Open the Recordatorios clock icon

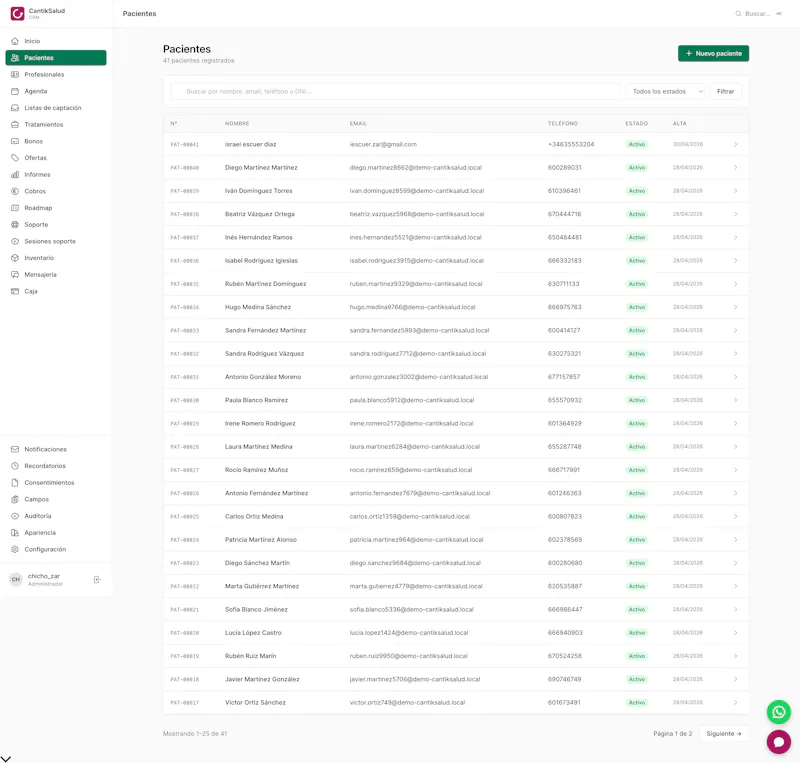click(x=15, y=466)
